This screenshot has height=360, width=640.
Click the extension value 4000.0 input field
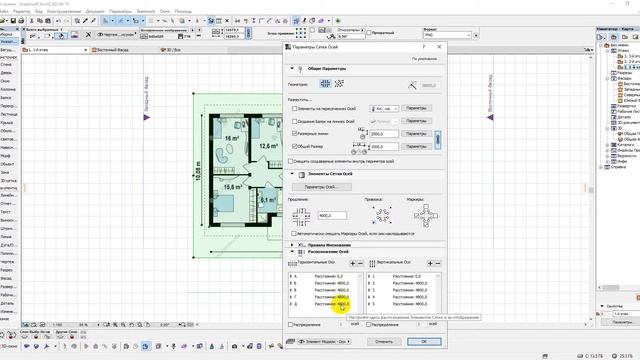click(x=332, y=216)
